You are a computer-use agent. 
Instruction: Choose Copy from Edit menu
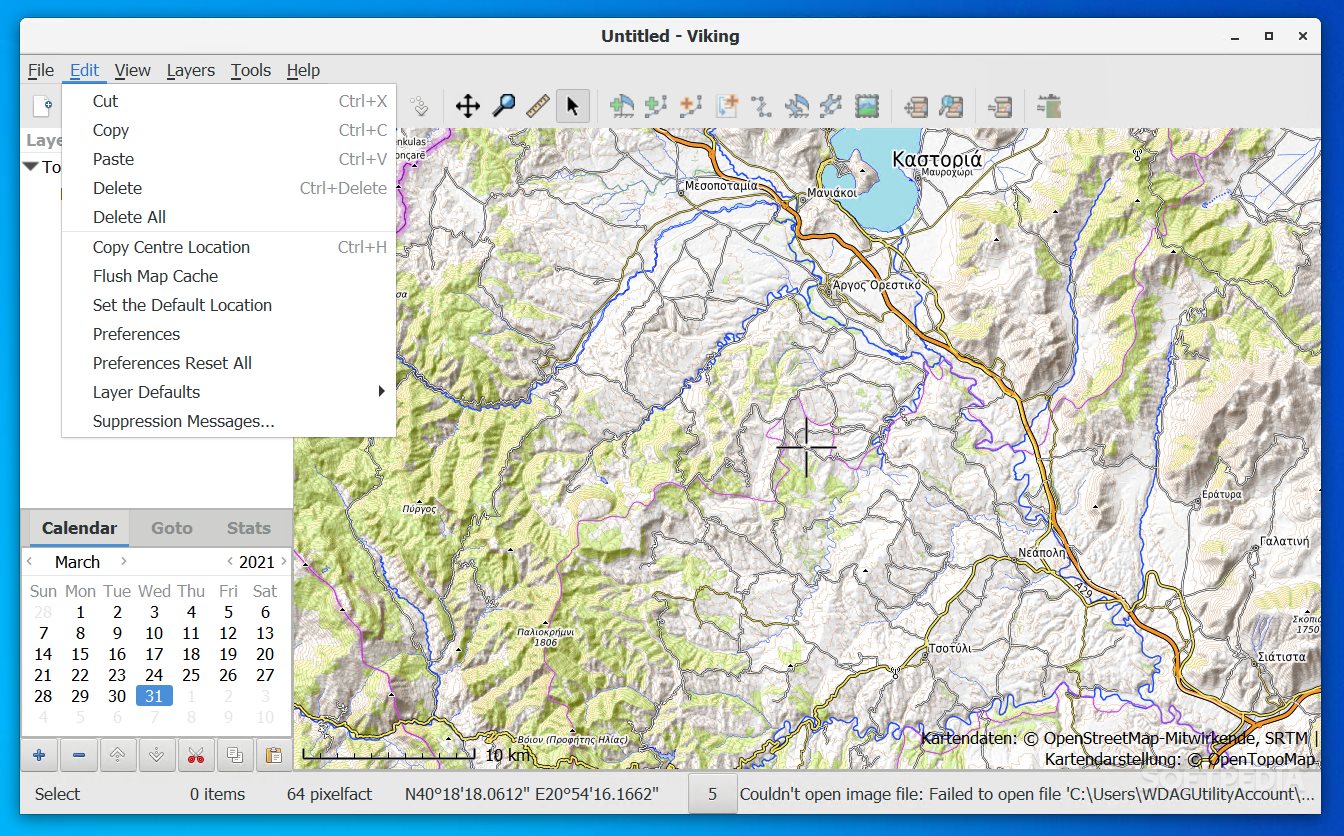click(229, 130)
